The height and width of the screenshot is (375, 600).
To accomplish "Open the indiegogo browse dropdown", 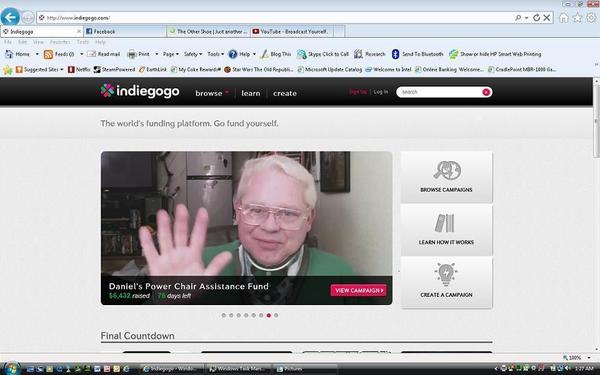I will (x=212, y=93).
